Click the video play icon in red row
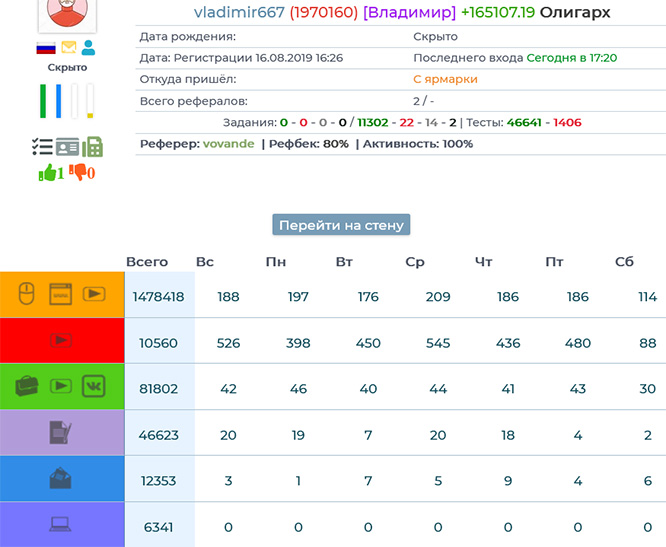Viewport: 666px width, 547px height. pyautogui.click(x=61, y=341)
